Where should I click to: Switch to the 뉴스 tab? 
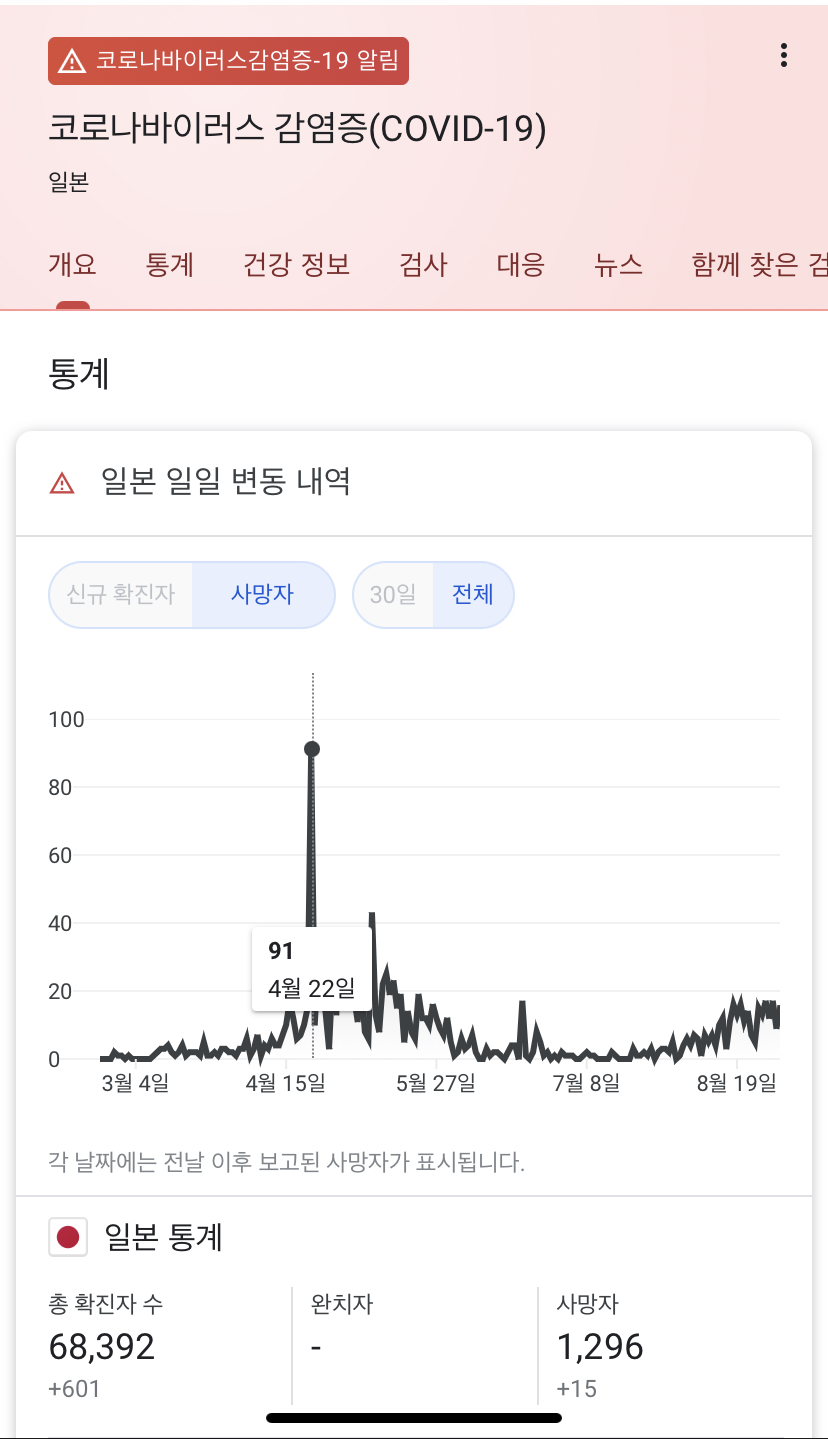tap(618, 265)
